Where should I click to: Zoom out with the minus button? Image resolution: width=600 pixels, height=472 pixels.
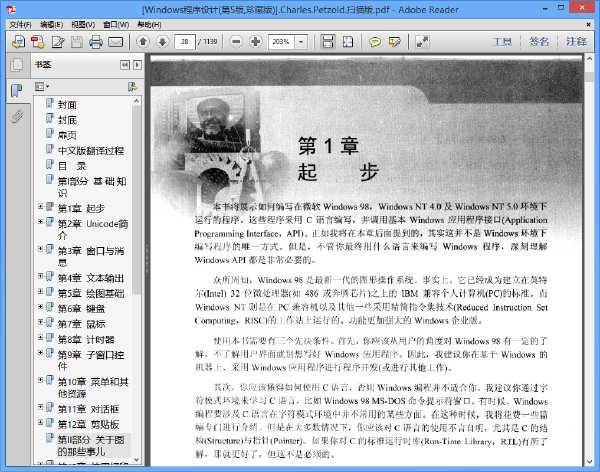point(236,41)
